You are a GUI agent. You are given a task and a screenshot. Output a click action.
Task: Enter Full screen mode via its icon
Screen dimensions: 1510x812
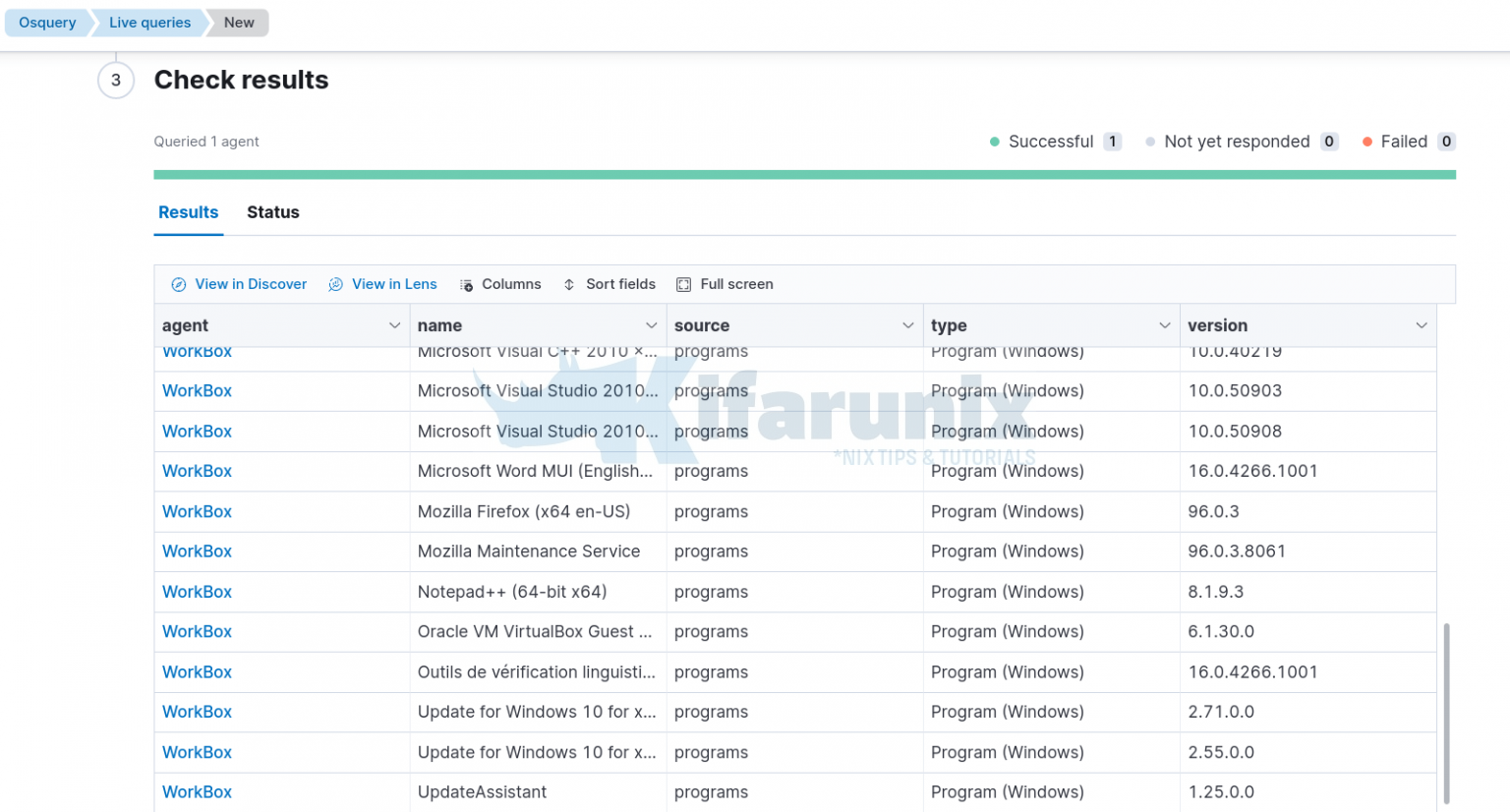683,284
